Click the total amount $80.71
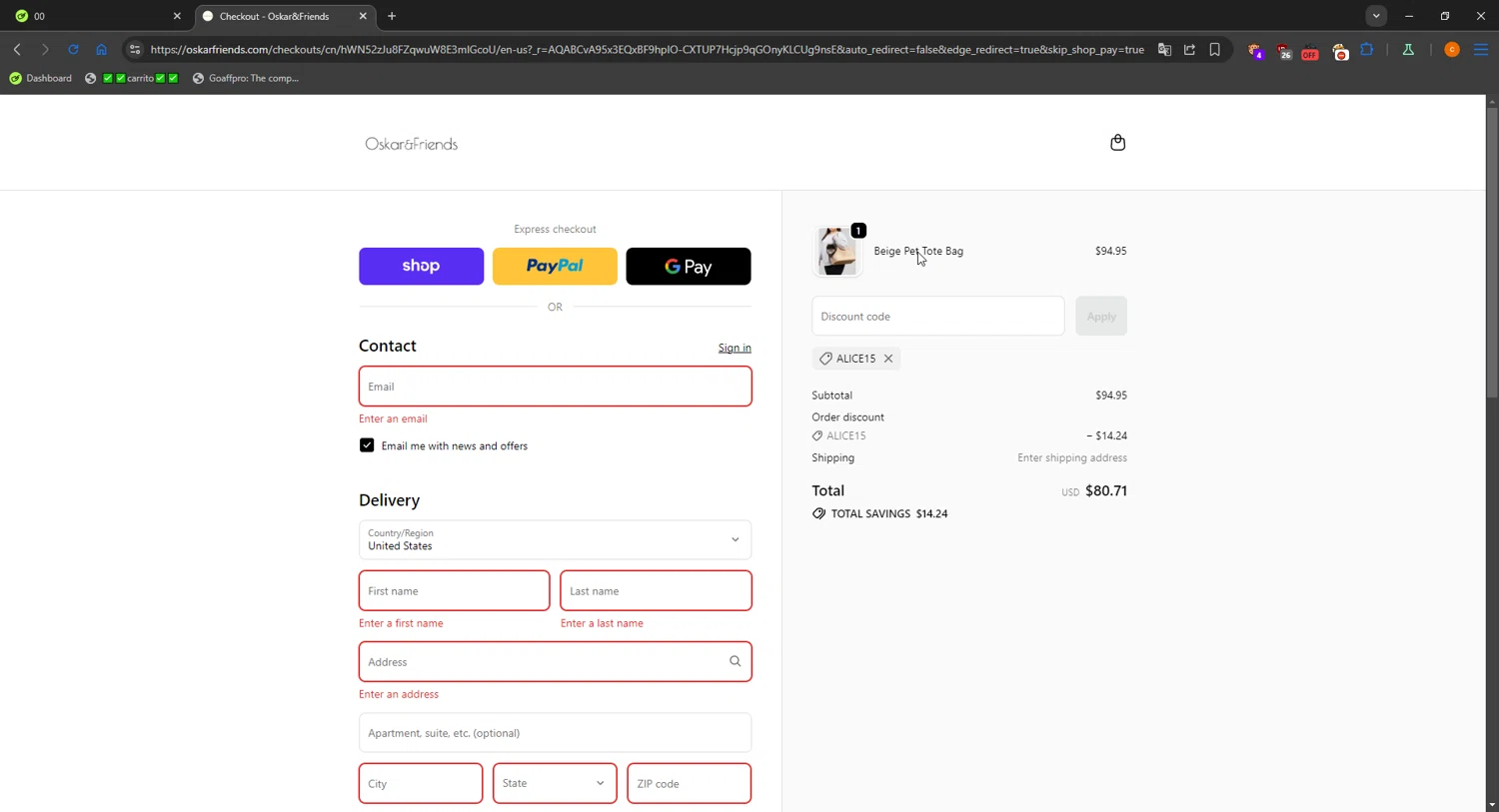The image size is (1499, 812). point(1106,490)
